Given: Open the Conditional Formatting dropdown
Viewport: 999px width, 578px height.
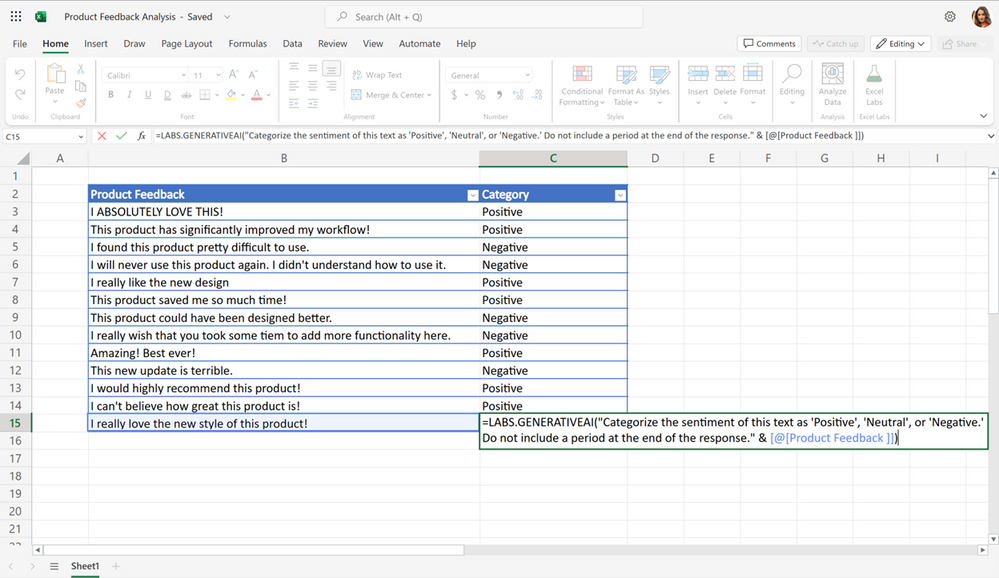Looking at the screenshot, I should (581, 87).
